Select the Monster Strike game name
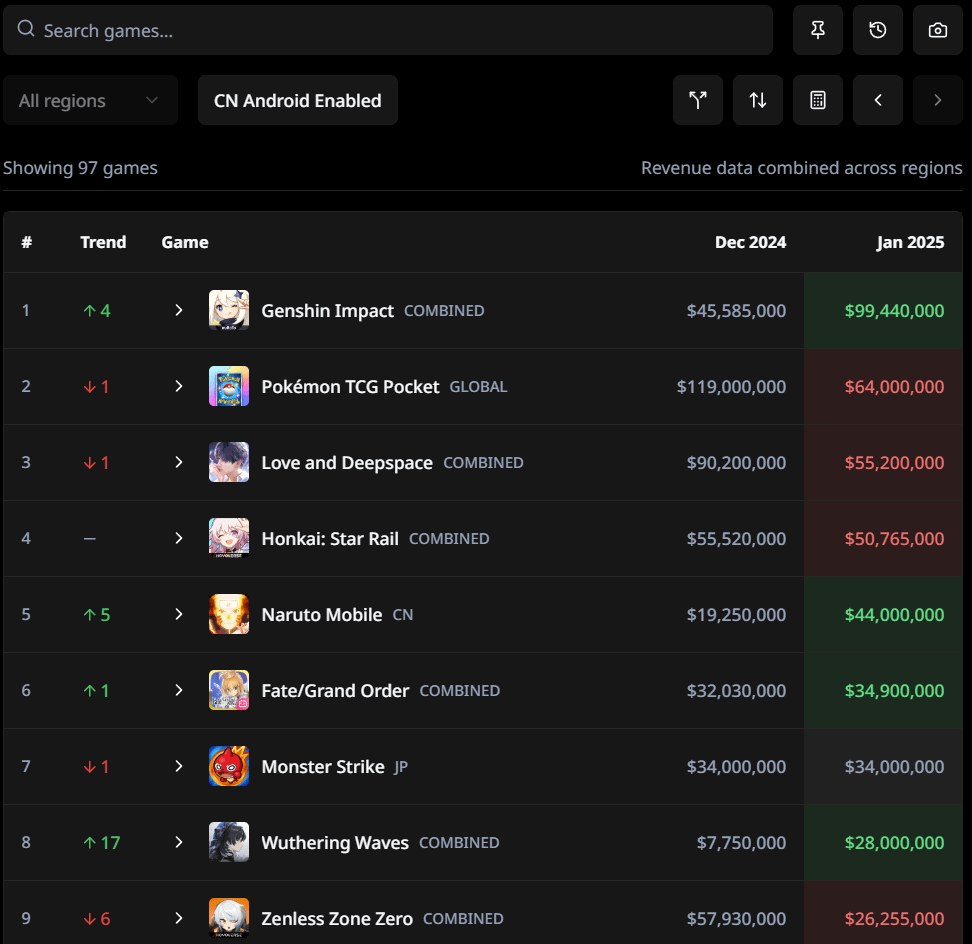 323,767
